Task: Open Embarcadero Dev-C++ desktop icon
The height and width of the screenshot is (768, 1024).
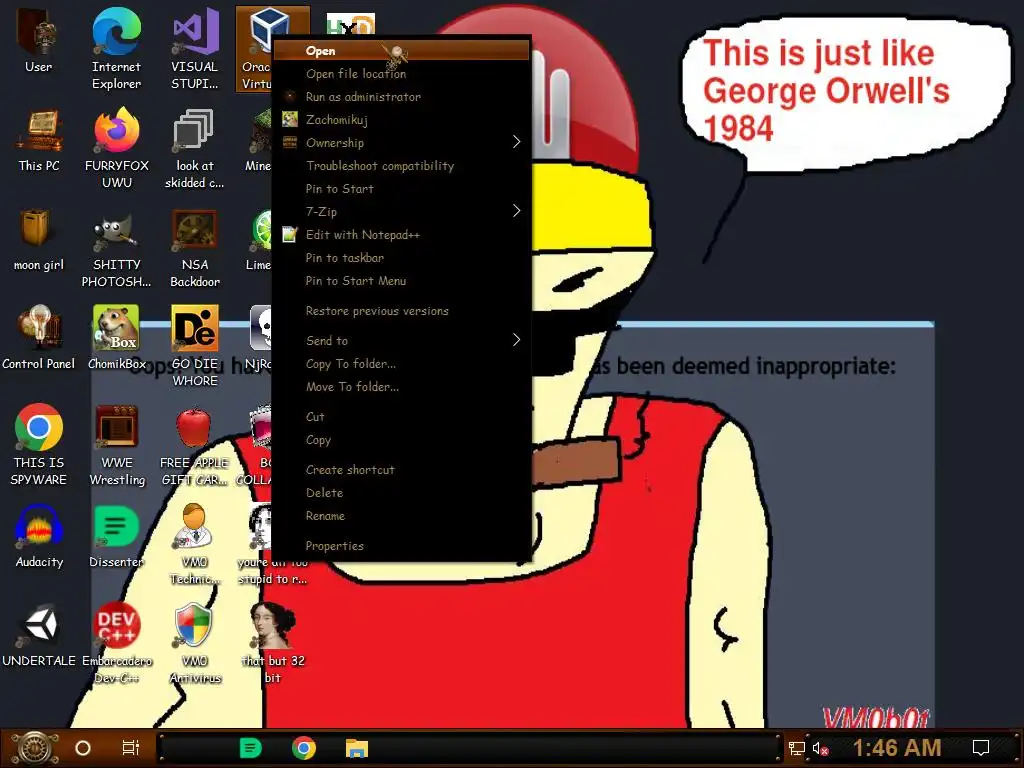Action: tap(116, 643)
